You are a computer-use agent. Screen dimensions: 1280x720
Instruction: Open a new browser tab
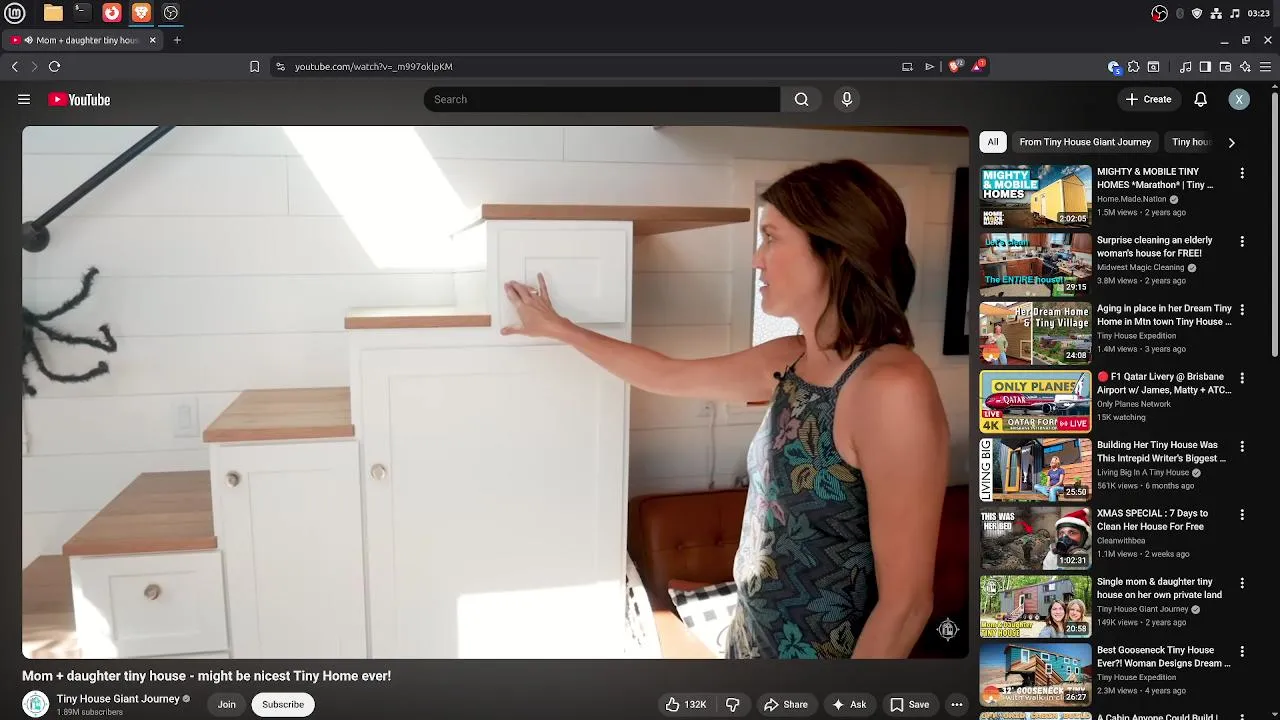coord(177,40)
